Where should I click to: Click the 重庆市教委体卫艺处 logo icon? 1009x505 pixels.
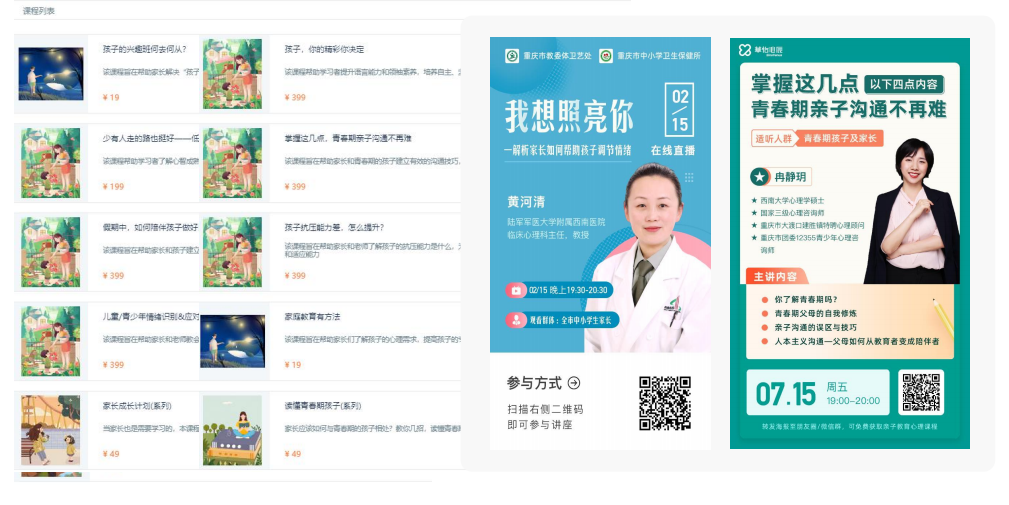pyautogui.click(x=512, y=56)
